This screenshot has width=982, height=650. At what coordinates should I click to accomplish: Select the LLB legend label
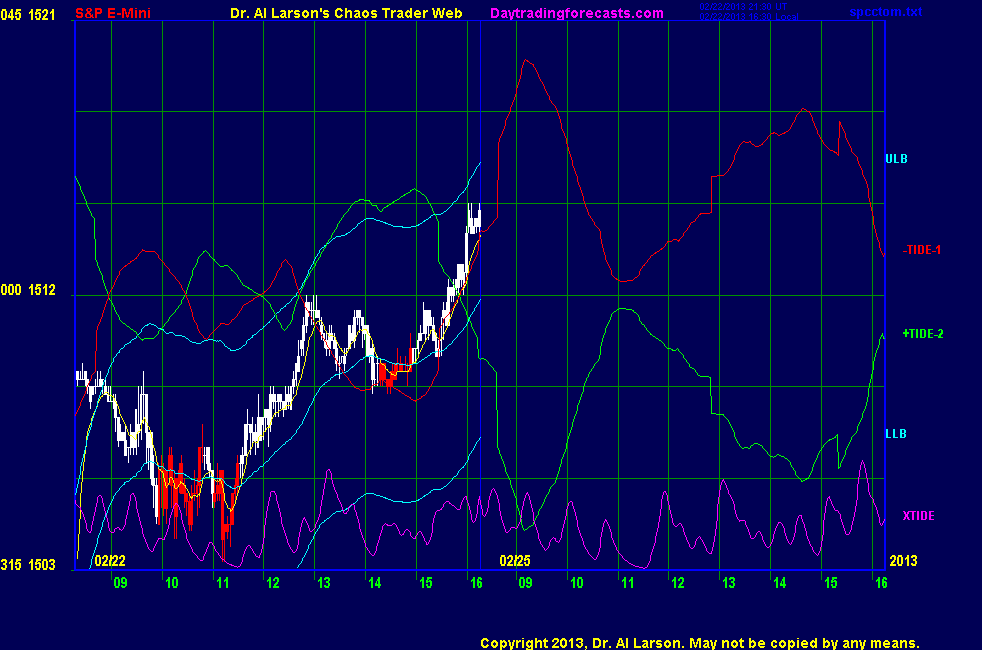tap(895, 434)
